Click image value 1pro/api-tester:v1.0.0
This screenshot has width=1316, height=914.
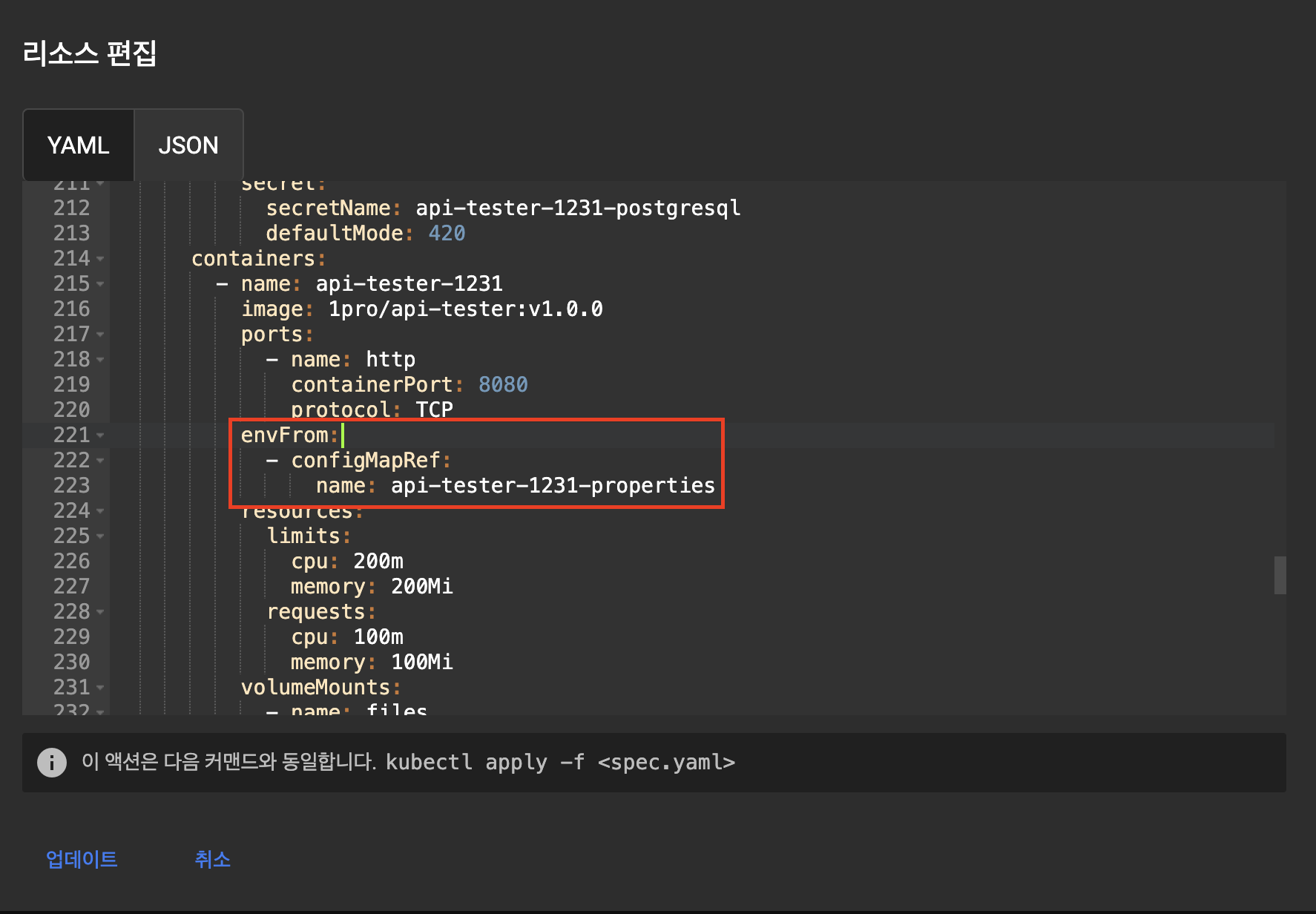pos(465,309)
